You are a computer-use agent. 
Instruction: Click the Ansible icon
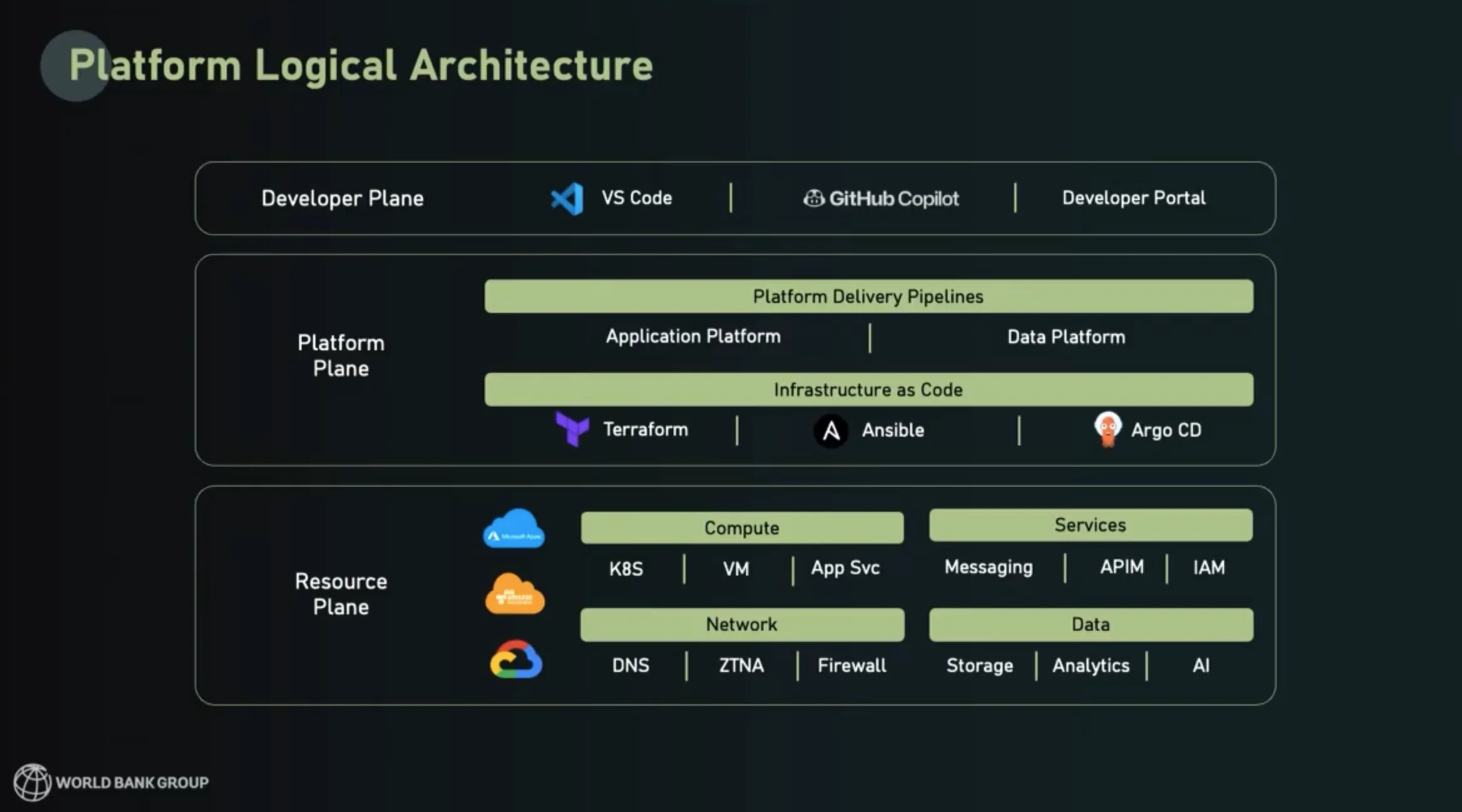(x=831, y=430)
